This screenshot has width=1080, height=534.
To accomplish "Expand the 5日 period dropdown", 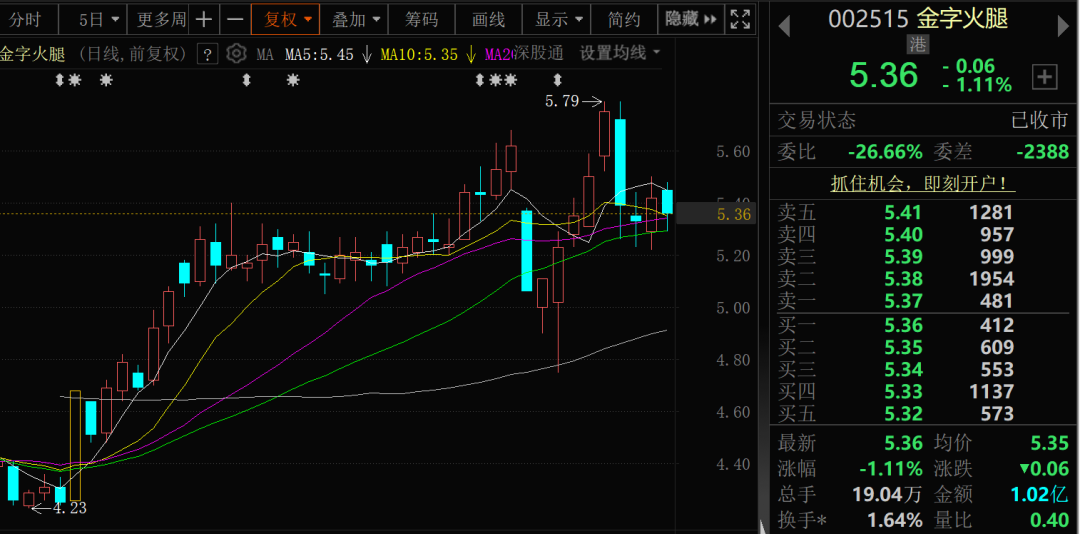I will click(99, 19).
